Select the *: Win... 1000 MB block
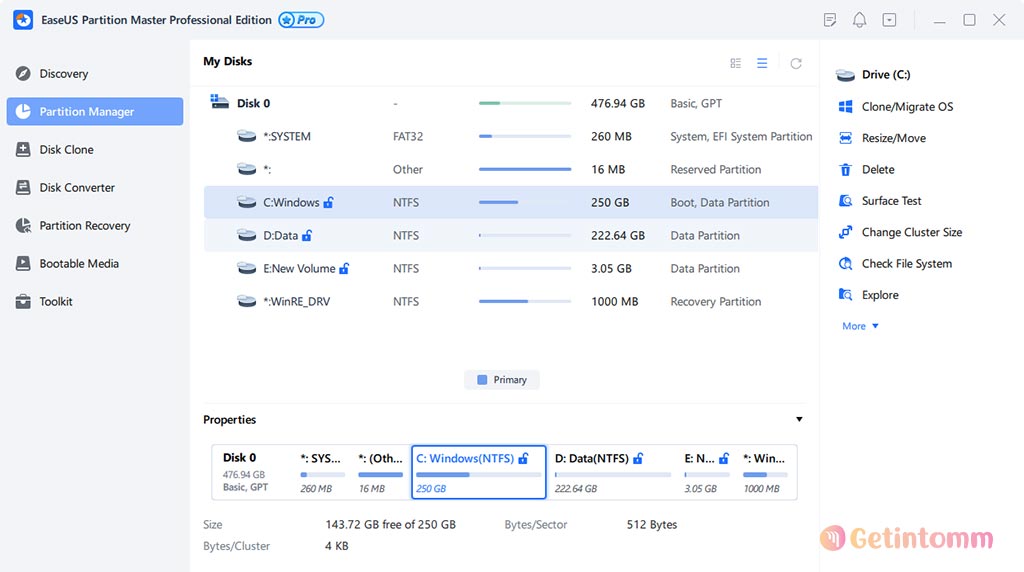This screenshot has height=572, width=1024. 766,472
